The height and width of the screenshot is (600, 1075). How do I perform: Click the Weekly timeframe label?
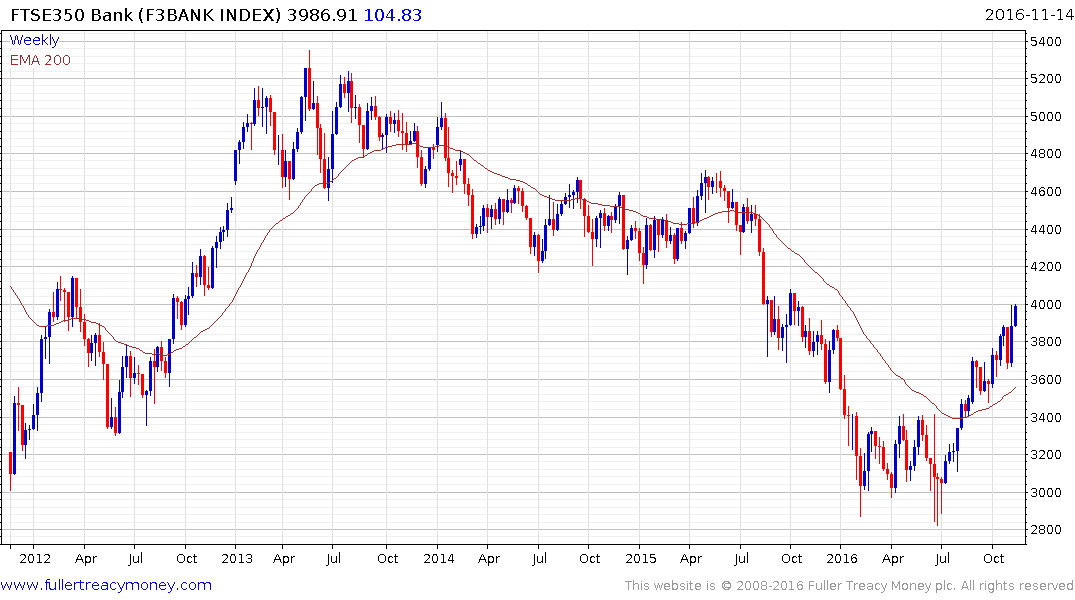pyautogui.click(x=34, y=40)
